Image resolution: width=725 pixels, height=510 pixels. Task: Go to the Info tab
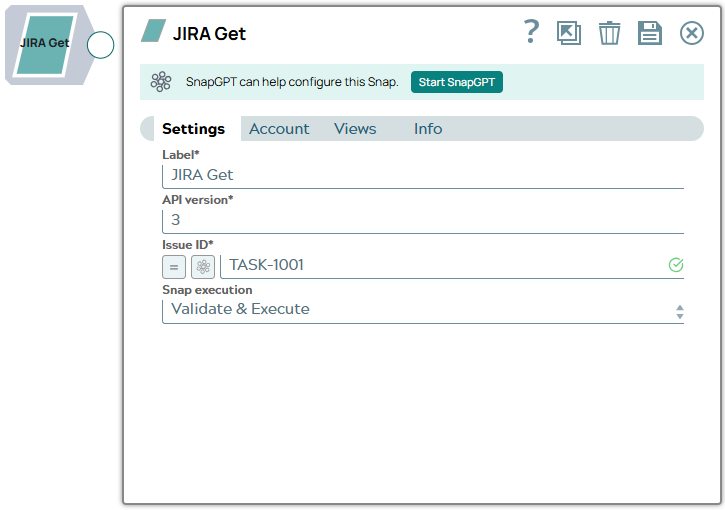click(x=428, y=129)
